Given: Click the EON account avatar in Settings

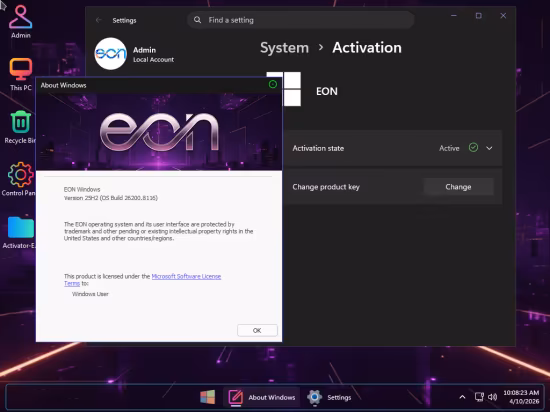Looking at the screenshot, I should click(110, 54).
